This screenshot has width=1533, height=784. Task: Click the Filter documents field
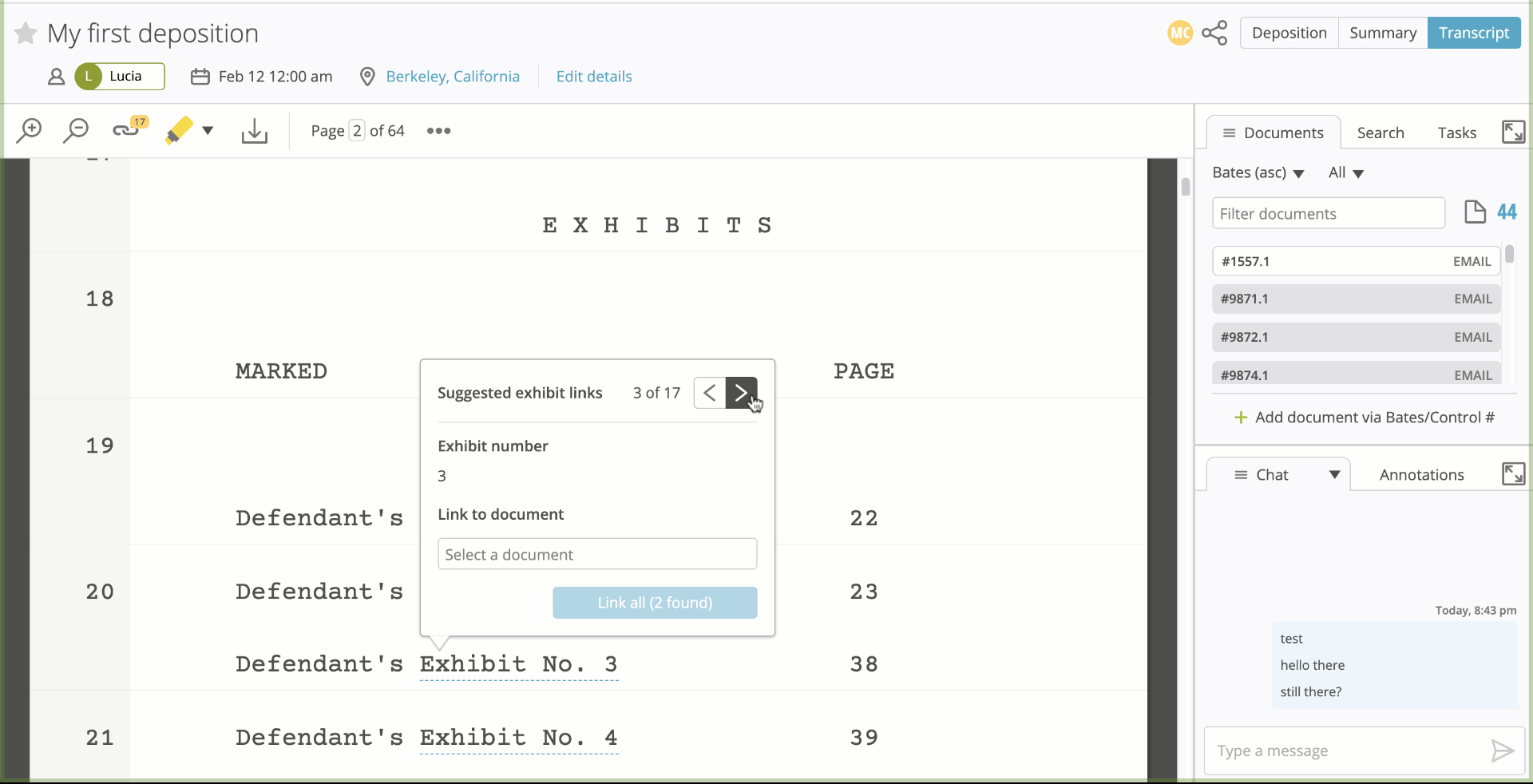pos(1329,213)
